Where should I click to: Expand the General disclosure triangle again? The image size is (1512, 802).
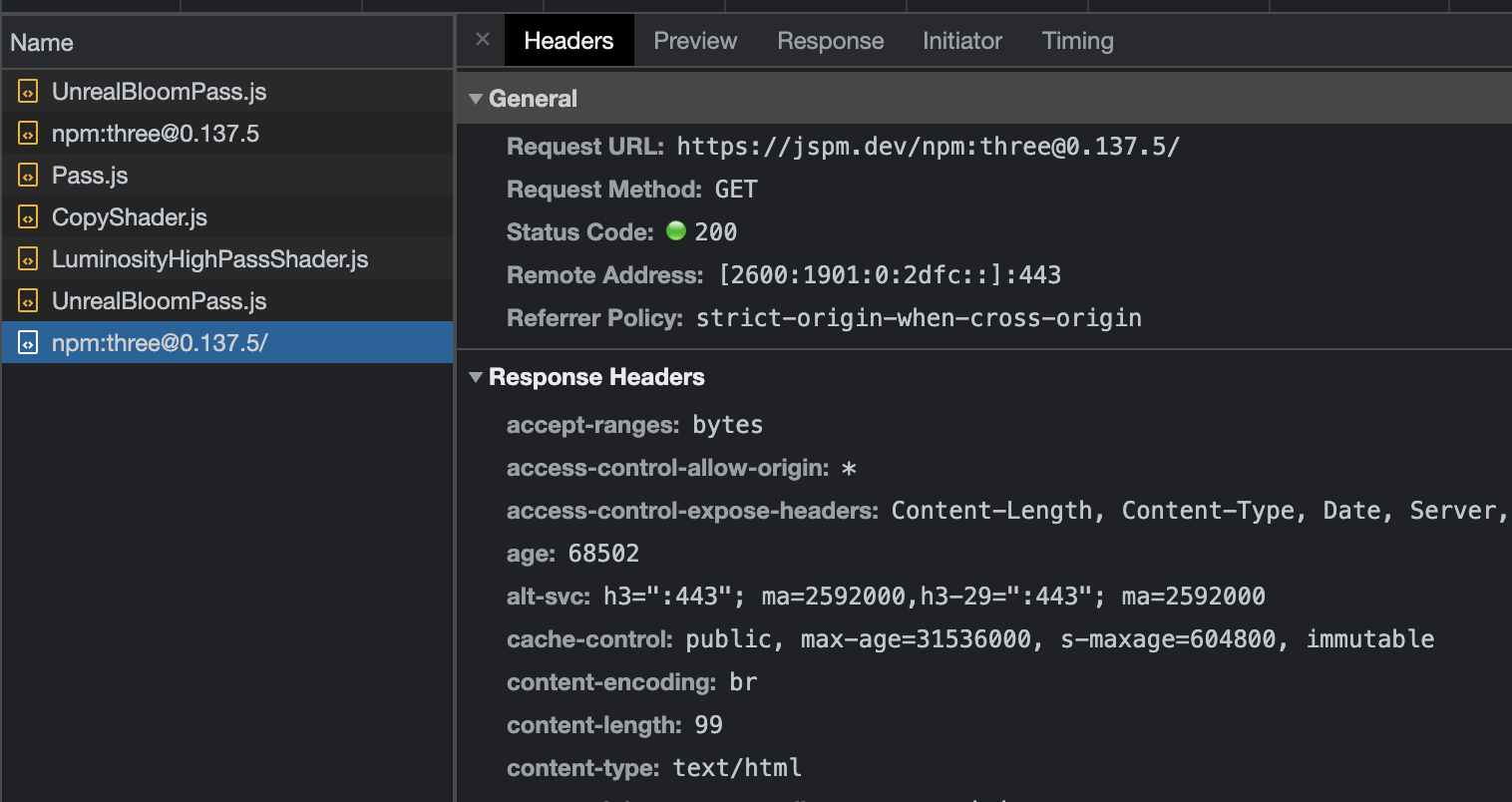coord(476,98)
